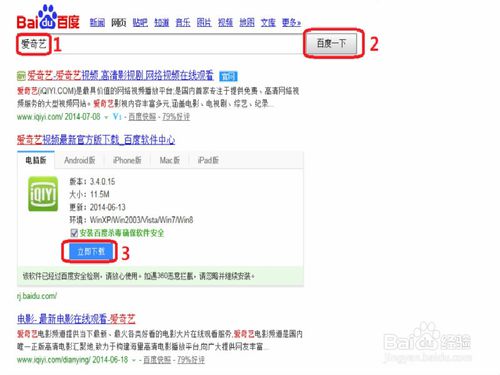The height and width of the screenshot is (375, 500).
Task: Click the rj.baidu.com/ URL text
Action: pyautogui.click(x=37, y=296)
